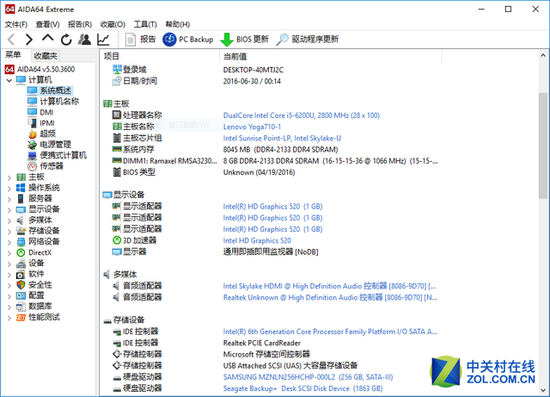The width and height of the screenshot is (550, 397).
Task: Switch to the 收藏夹 tab
Action: [45, 55]
